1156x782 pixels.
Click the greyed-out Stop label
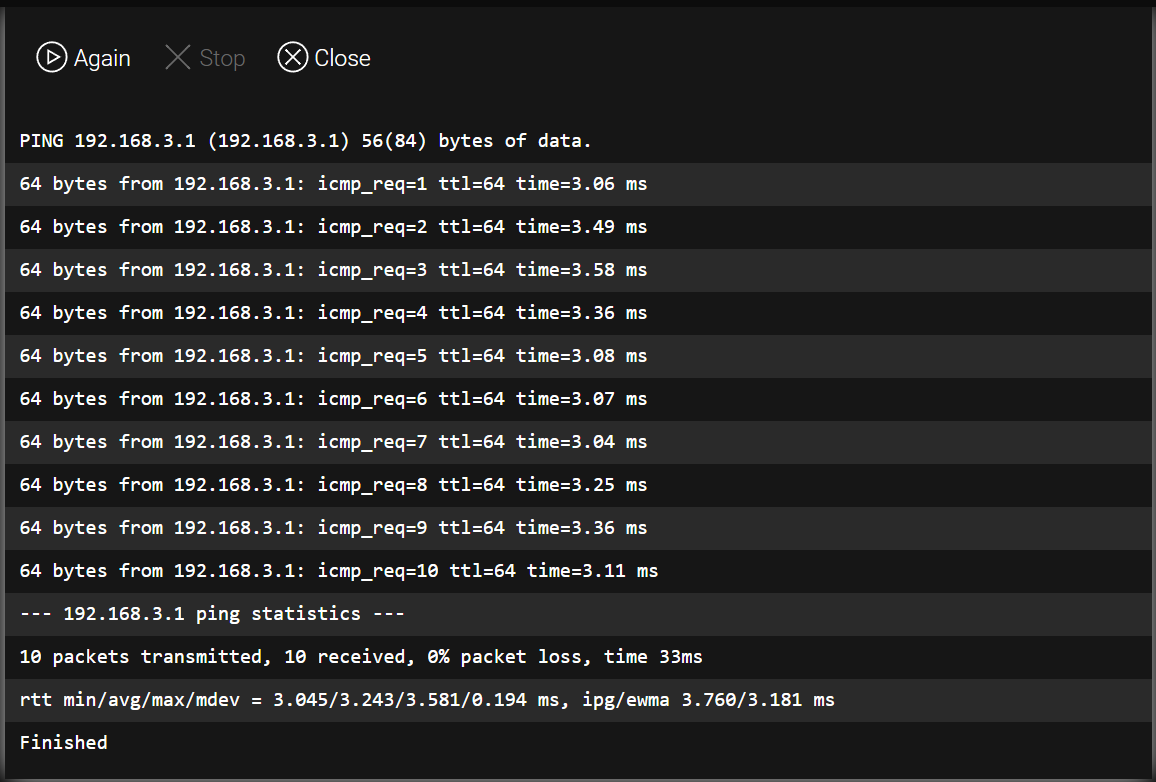222,58
